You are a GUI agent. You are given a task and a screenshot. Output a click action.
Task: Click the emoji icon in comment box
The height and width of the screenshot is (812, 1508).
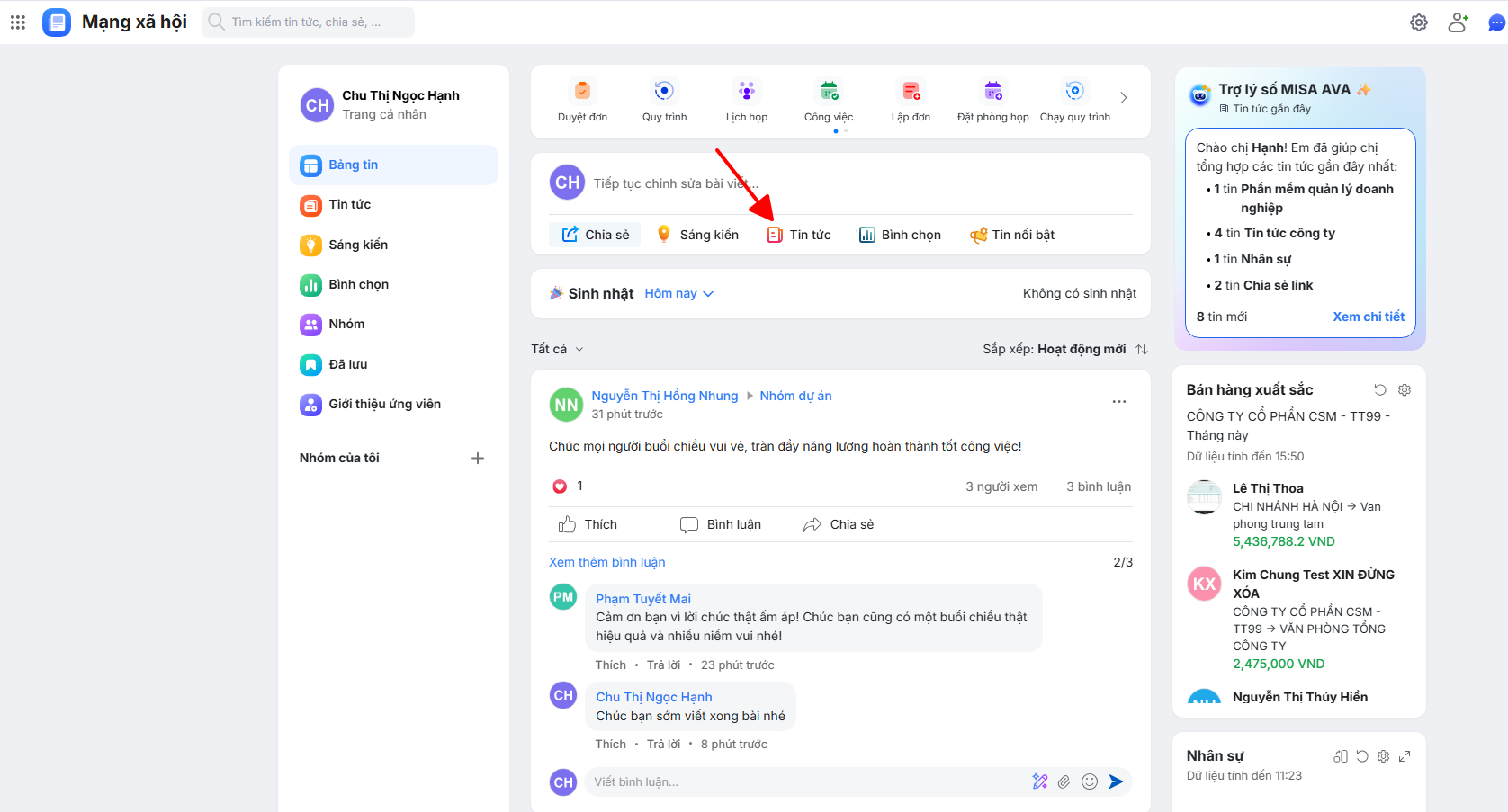[x=1090, y=781]
